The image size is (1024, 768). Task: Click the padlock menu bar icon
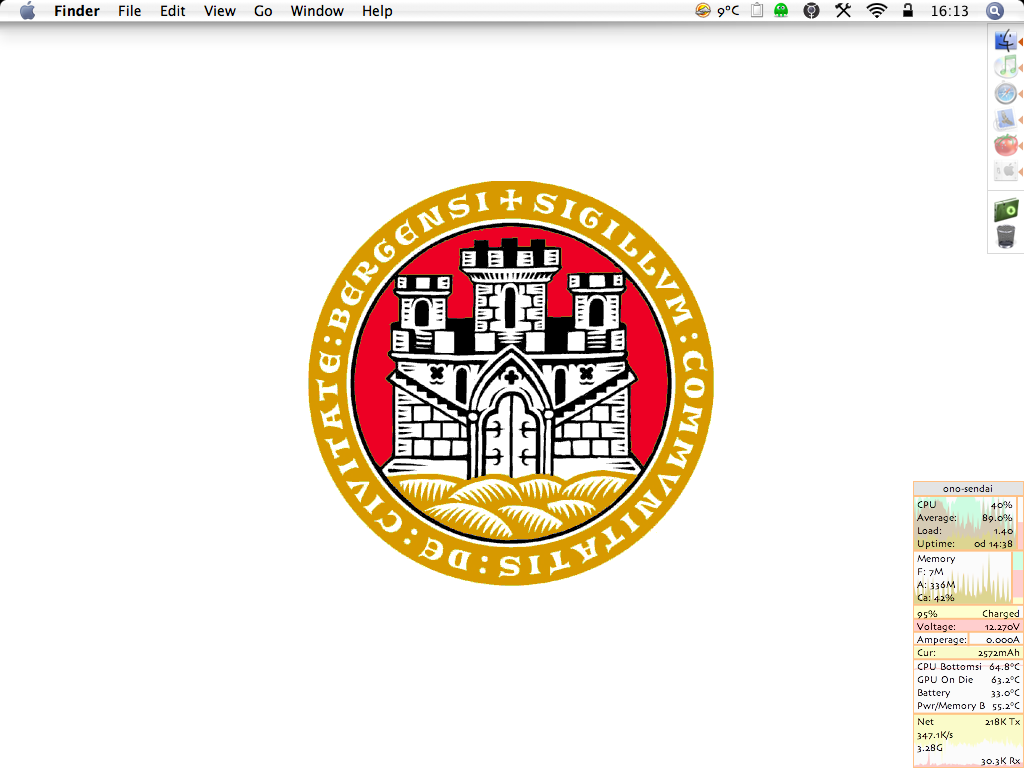click(908, 10)
